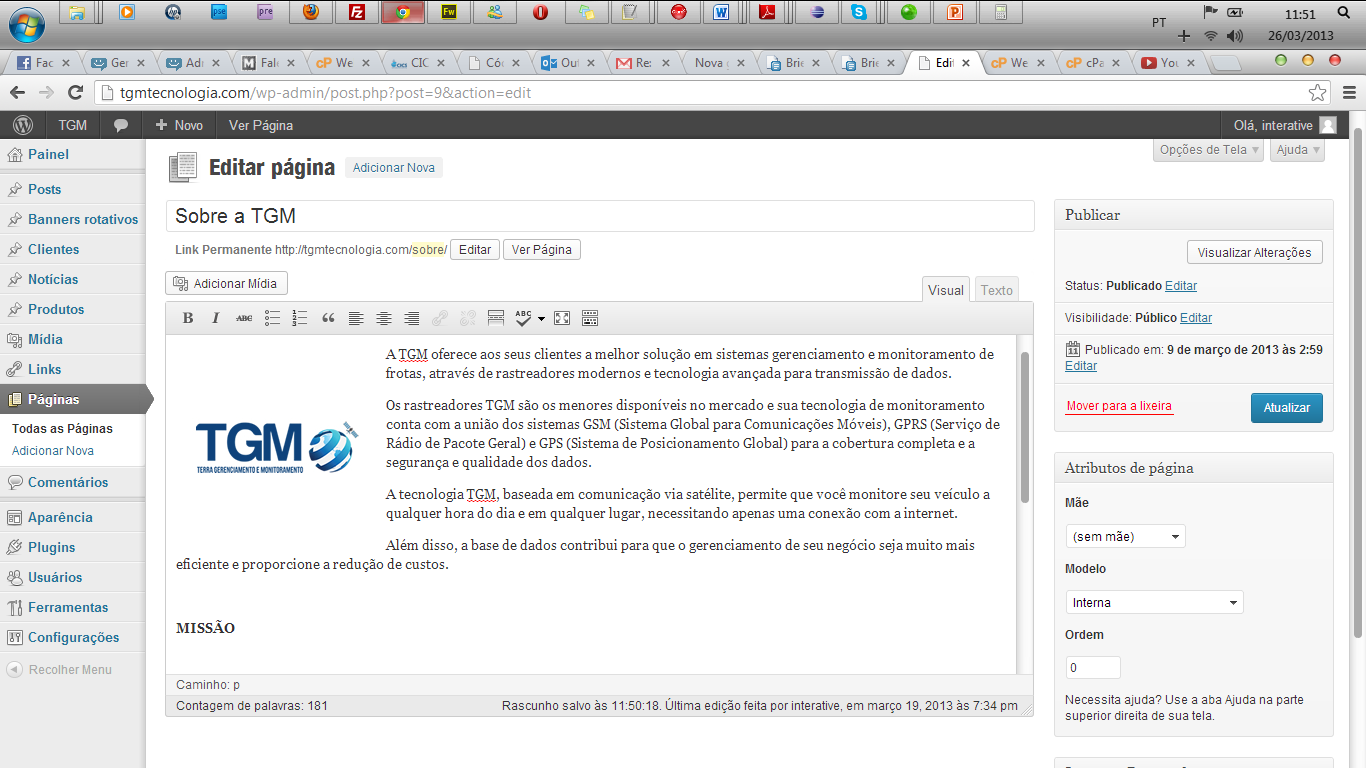The height and width of the screenshot is (768, 1366).
Task: Click Ver Página button under title
Action: pos(542,250)
